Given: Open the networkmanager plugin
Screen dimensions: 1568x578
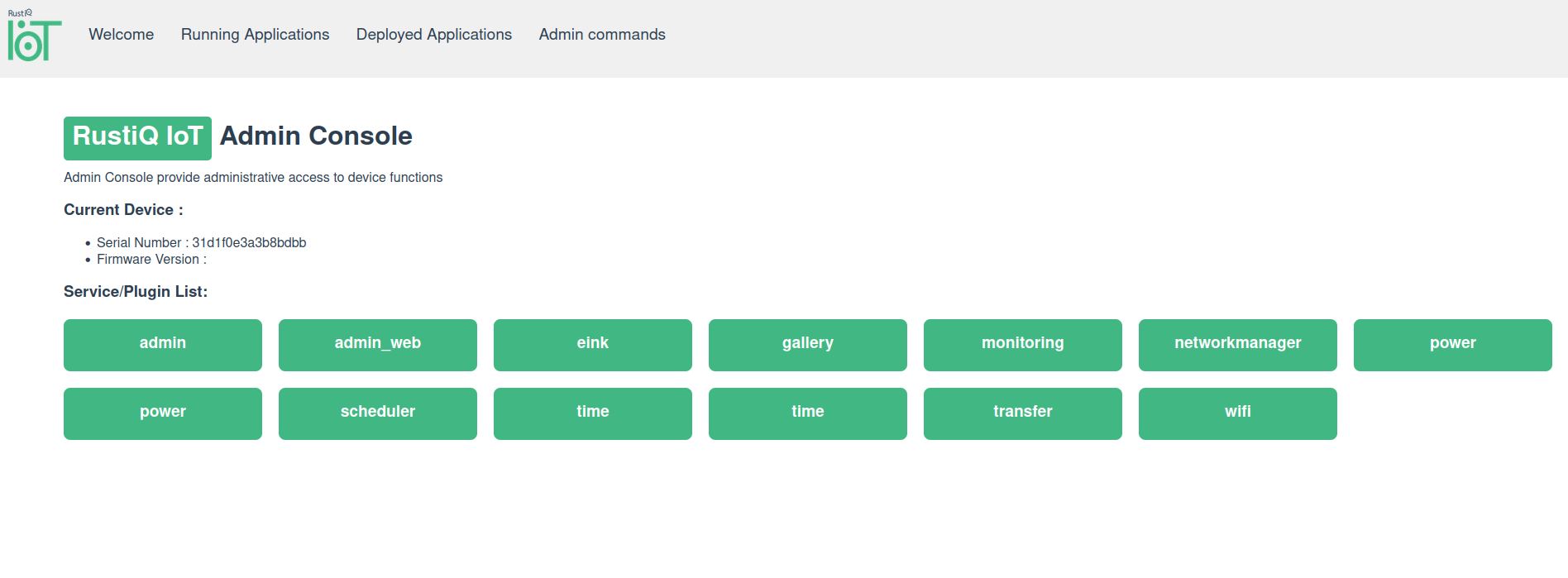Looking at the screenshot, I should coord(1238,345).
